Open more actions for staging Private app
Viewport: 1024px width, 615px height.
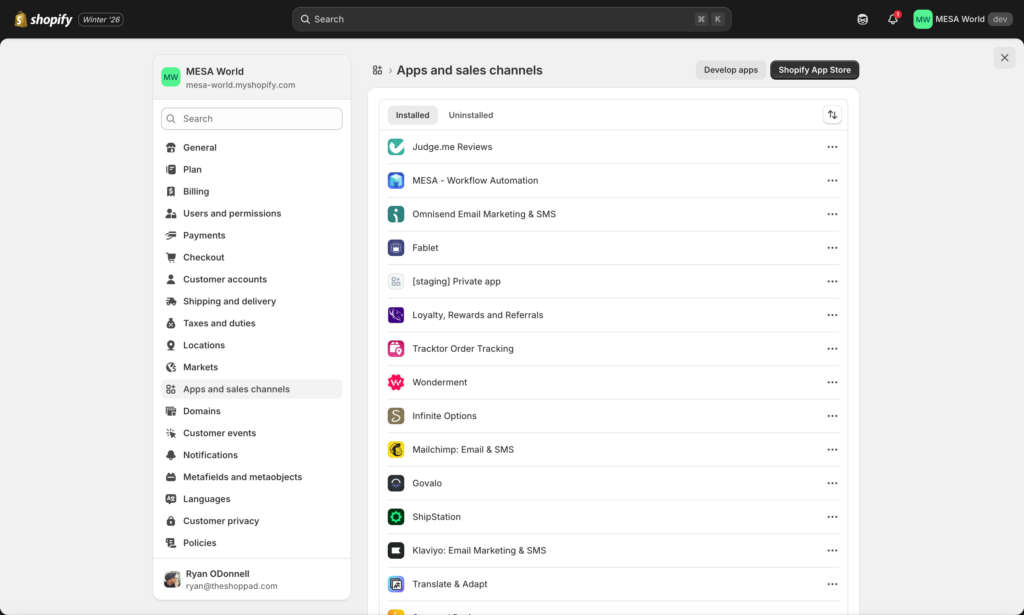point(832,281)
